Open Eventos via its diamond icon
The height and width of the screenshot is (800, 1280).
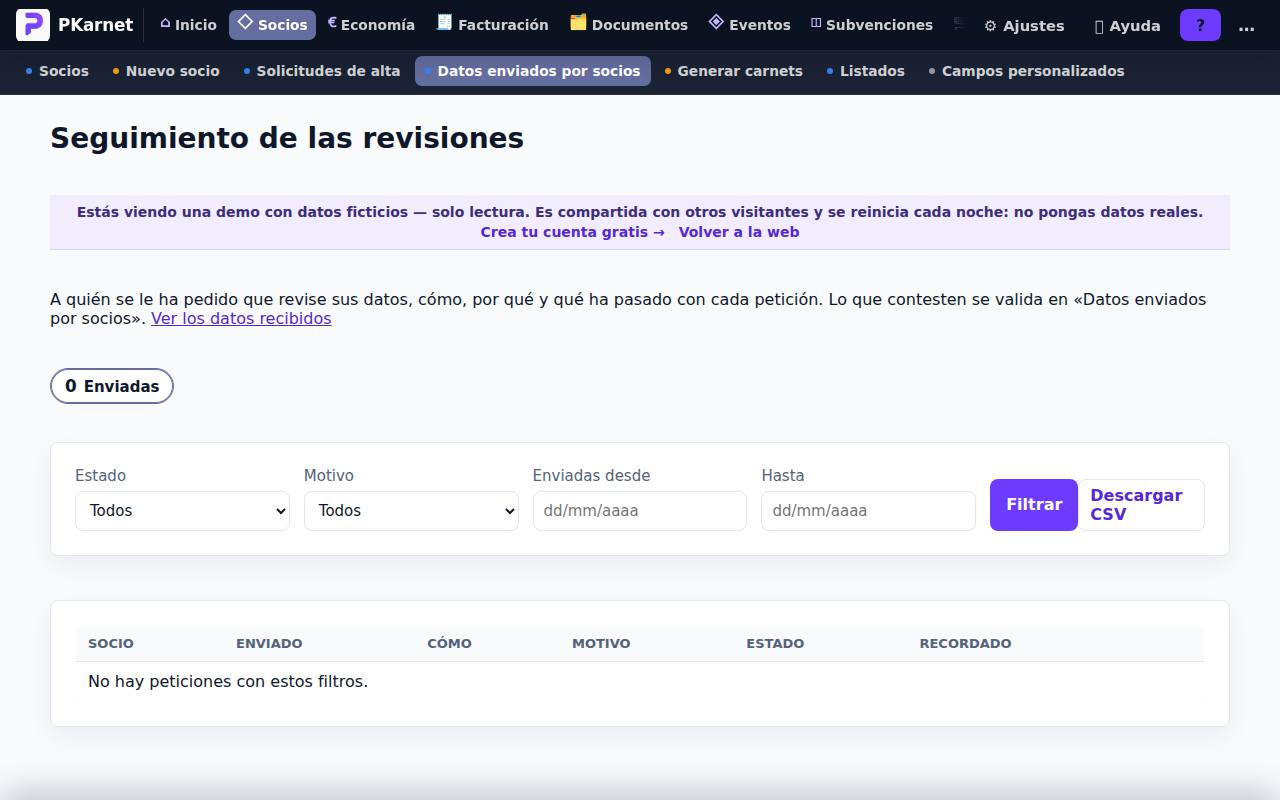(716, 23)
